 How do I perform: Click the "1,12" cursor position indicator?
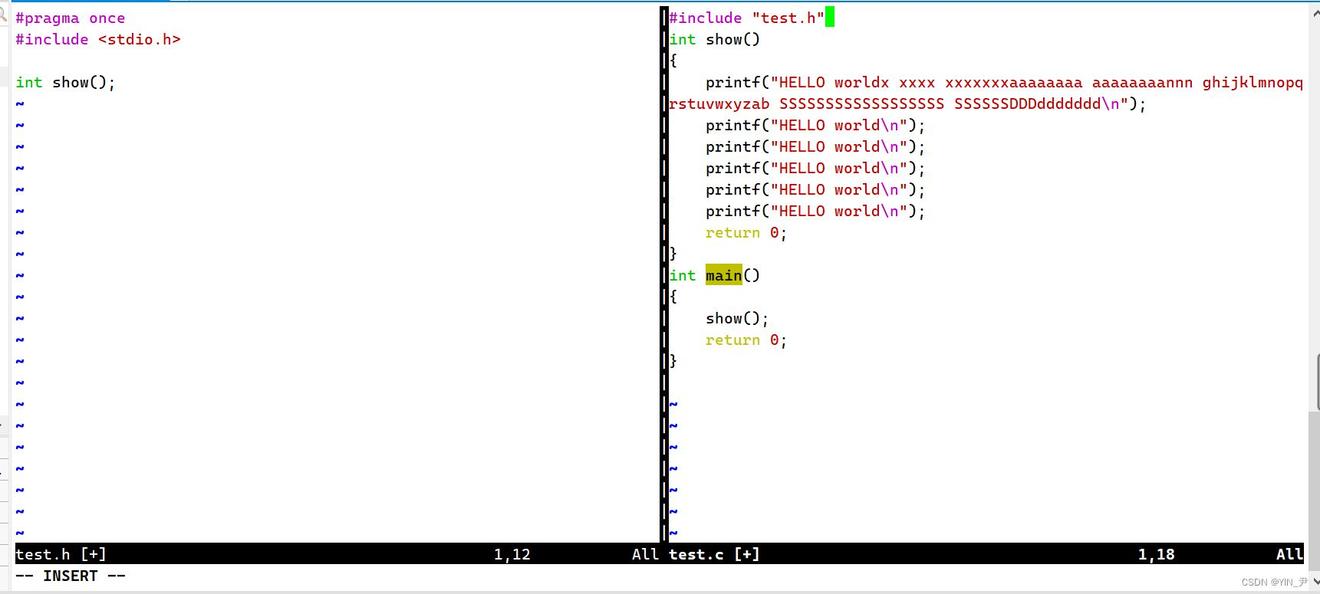512,554
